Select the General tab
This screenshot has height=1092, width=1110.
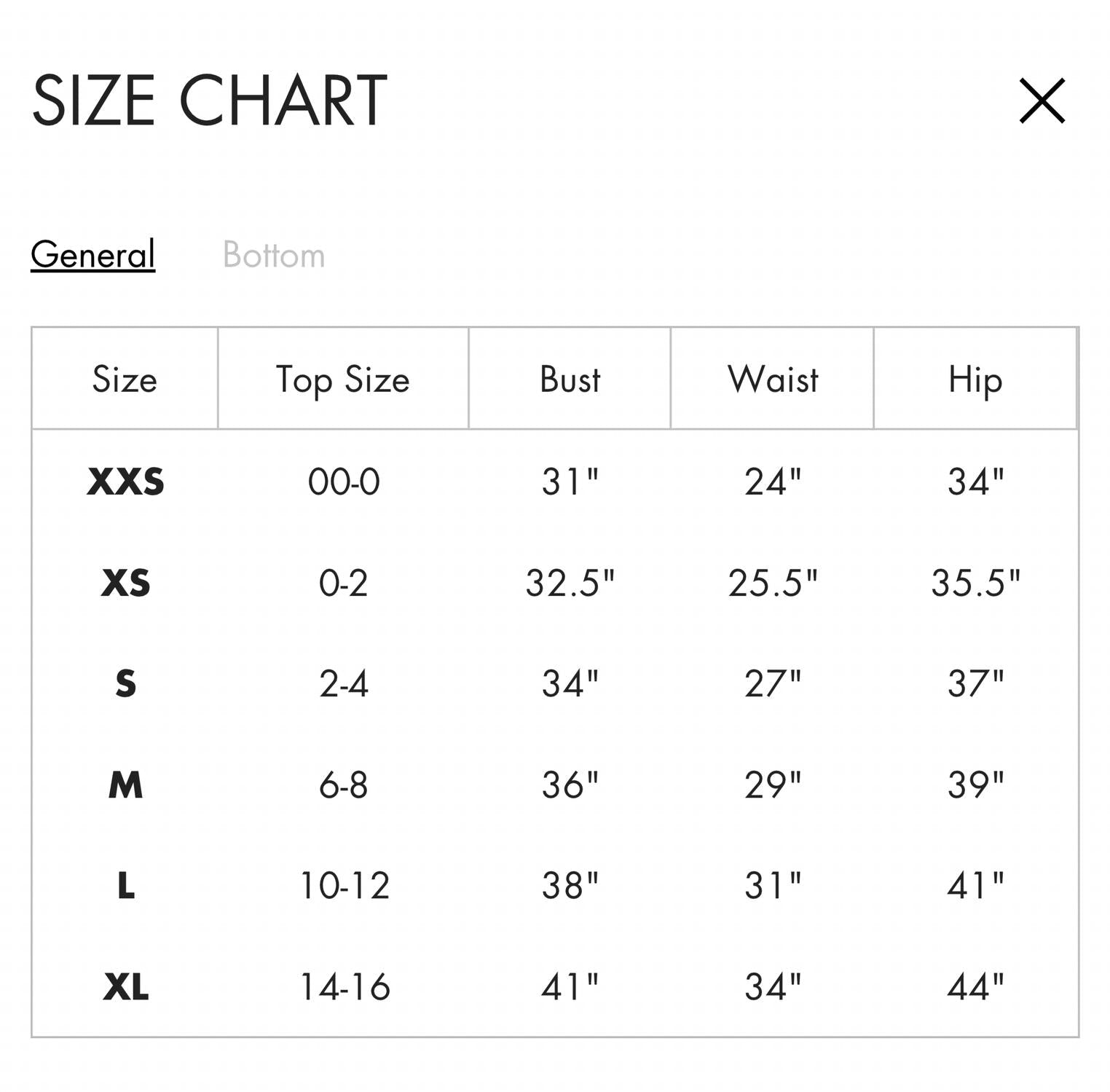[x=93, y=255]
